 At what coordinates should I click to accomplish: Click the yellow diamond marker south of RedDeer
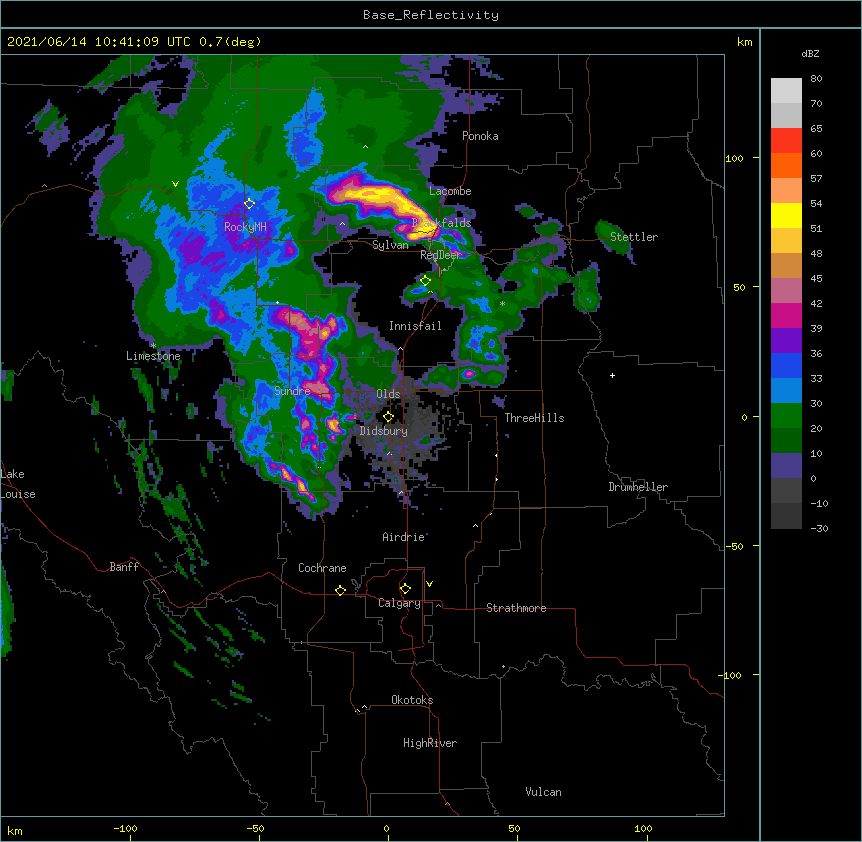click(426, 281)
